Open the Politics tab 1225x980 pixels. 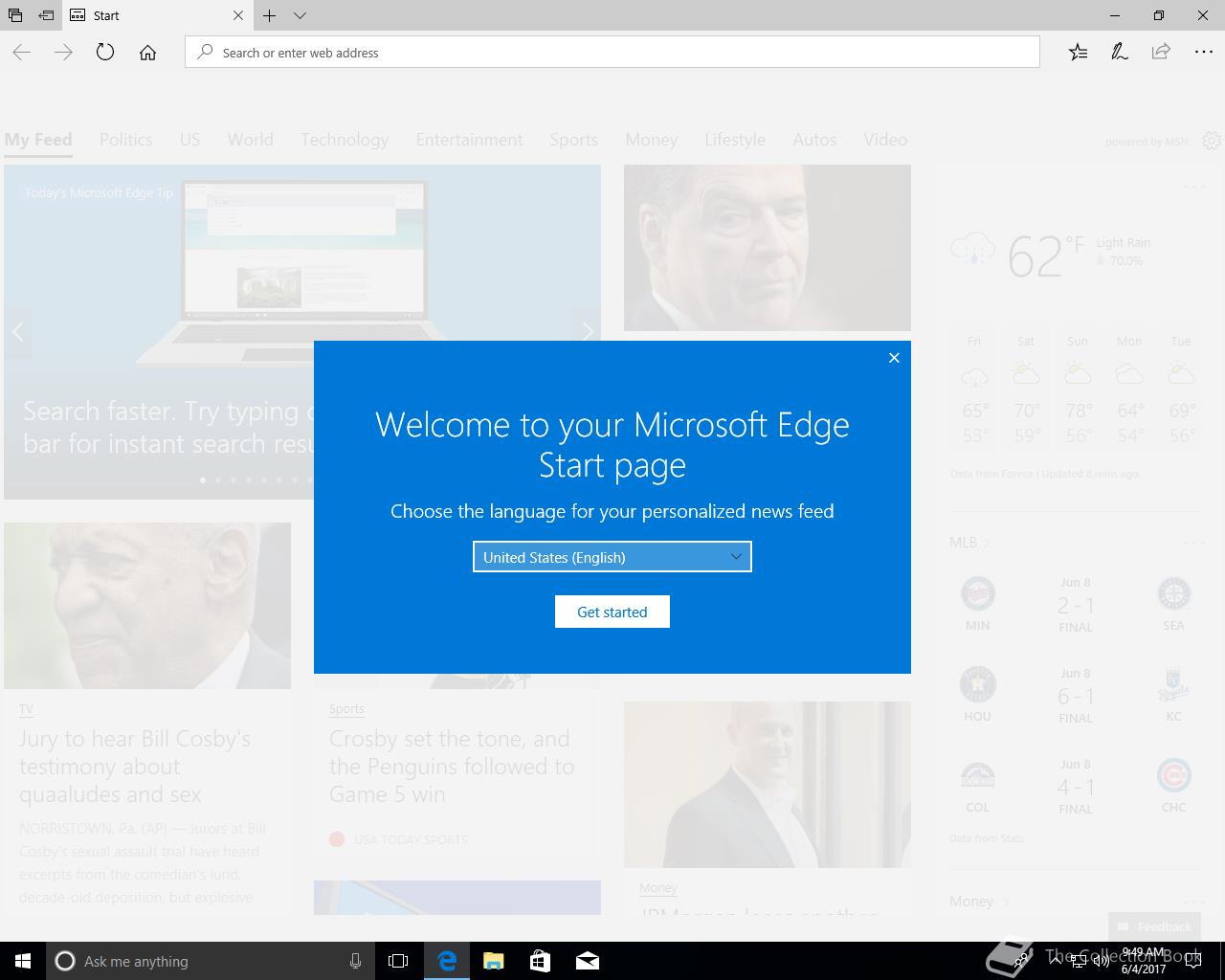pyautogui.click(x=126, y=140)
